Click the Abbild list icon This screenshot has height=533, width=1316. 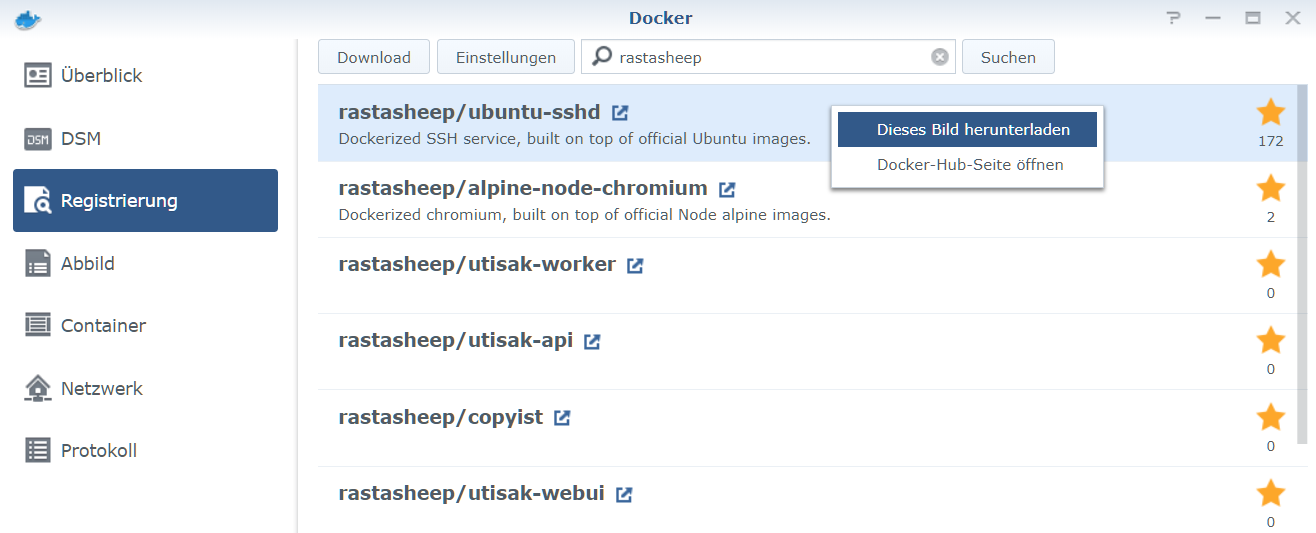pos(38,263)
